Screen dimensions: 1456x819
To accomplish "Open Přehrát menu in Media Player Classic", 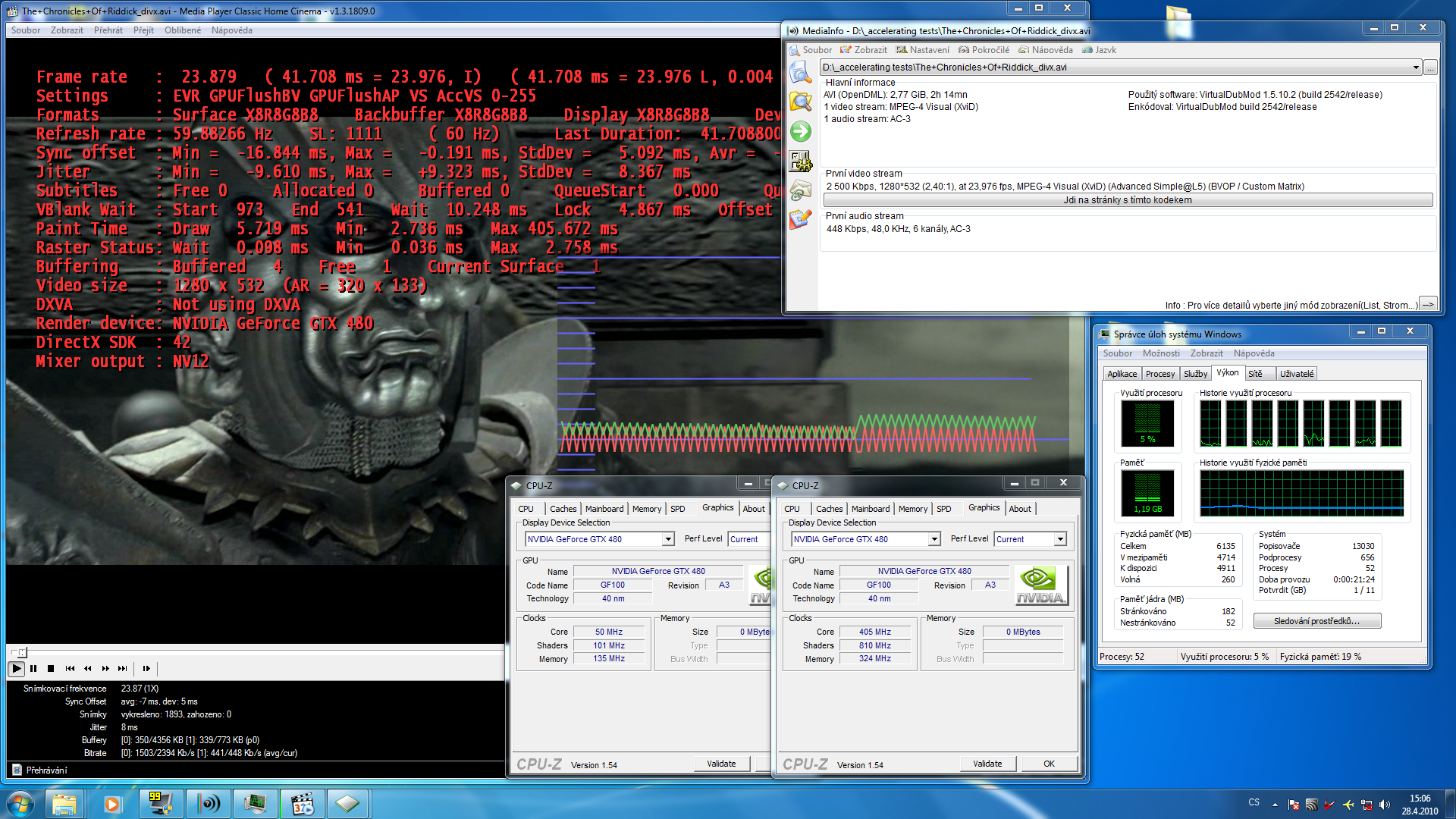I will pos(108,30).
